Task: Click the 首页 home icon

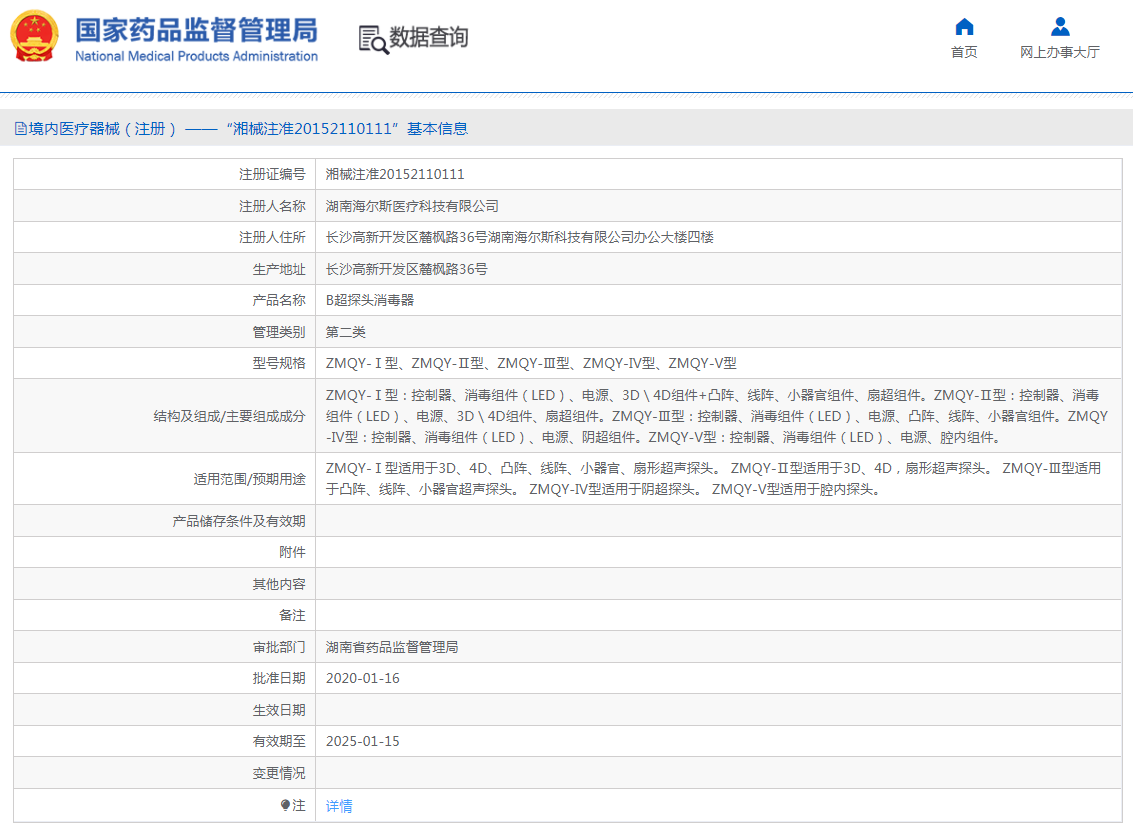Action: (x=963, y=29)
